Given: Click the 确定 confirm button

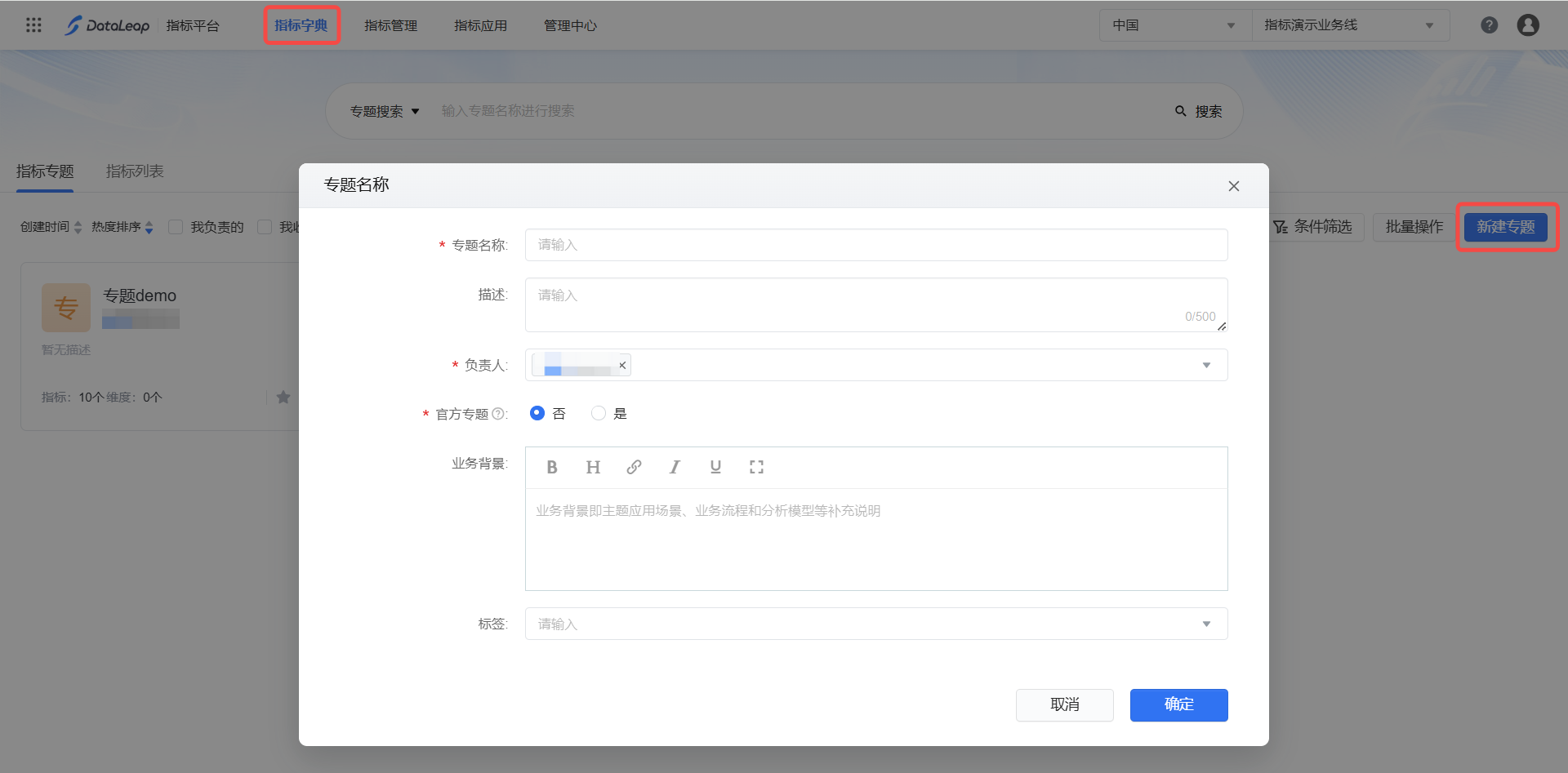Looking at the screenshot, I should click(1178, 704).
